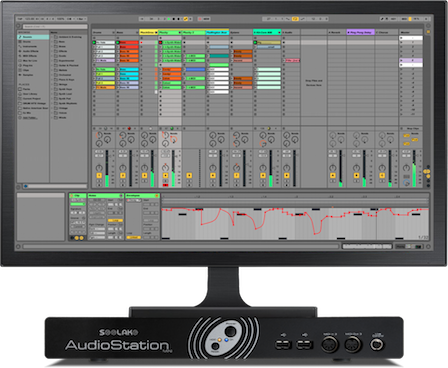Expand the Synth Keys folder in browser

(52, 89)
